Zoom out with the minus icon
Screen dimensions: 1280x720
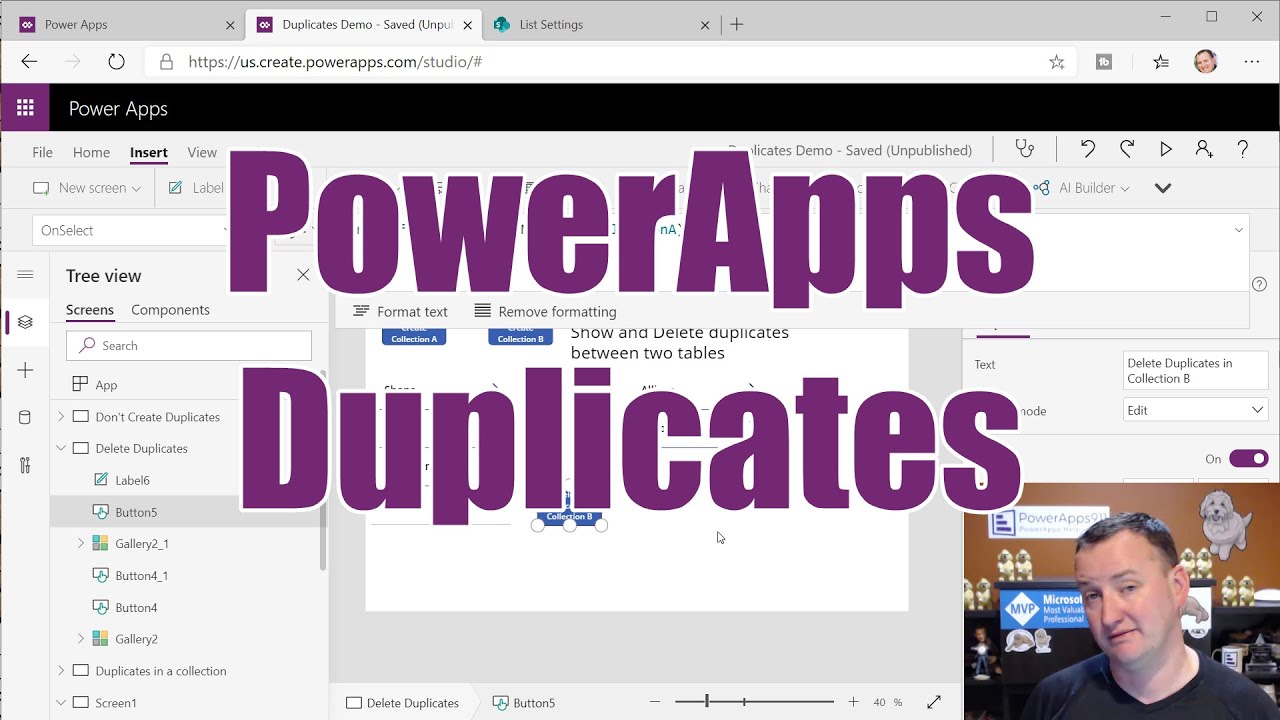(655, 703)
